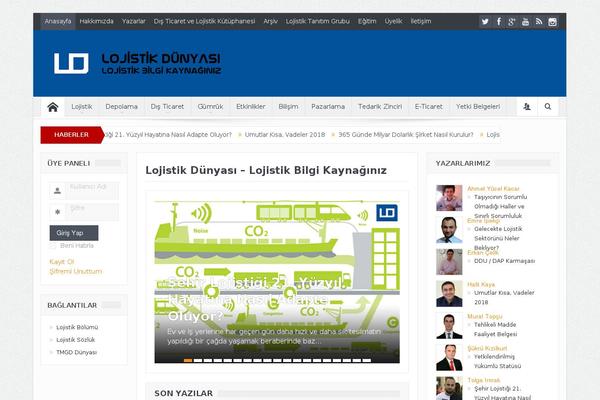Click the home icon in navigation bar
600x400 pixels.
(53, 107)
